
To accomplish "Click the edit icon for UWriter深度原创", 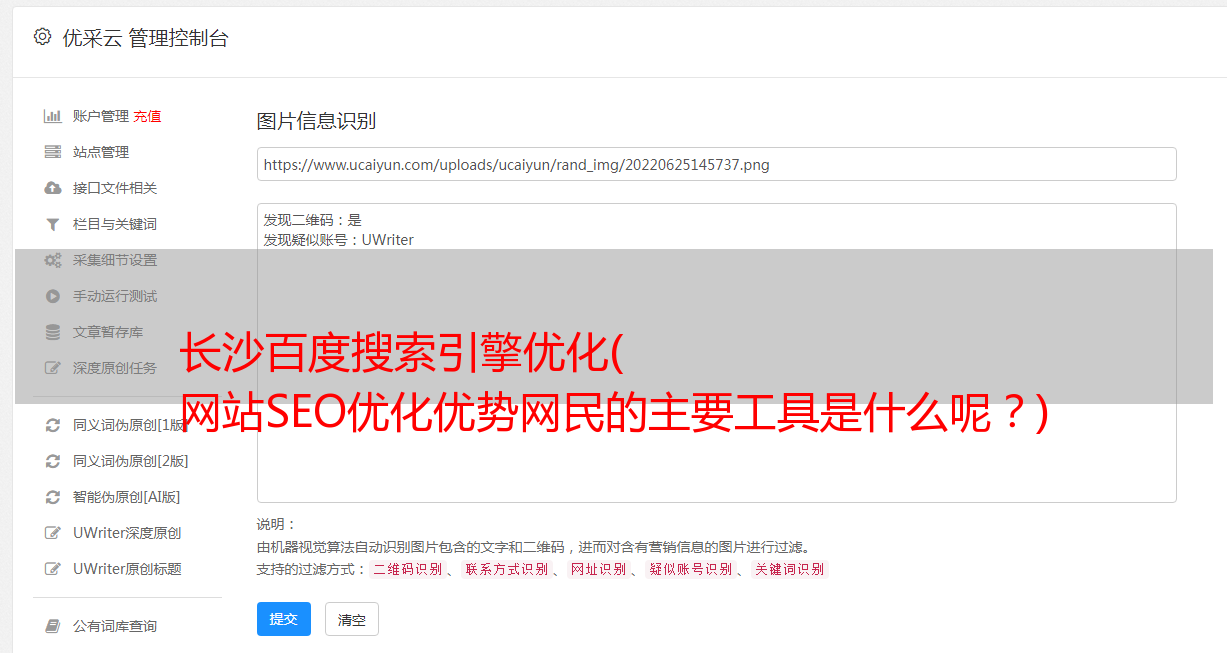I will [53, 533].
